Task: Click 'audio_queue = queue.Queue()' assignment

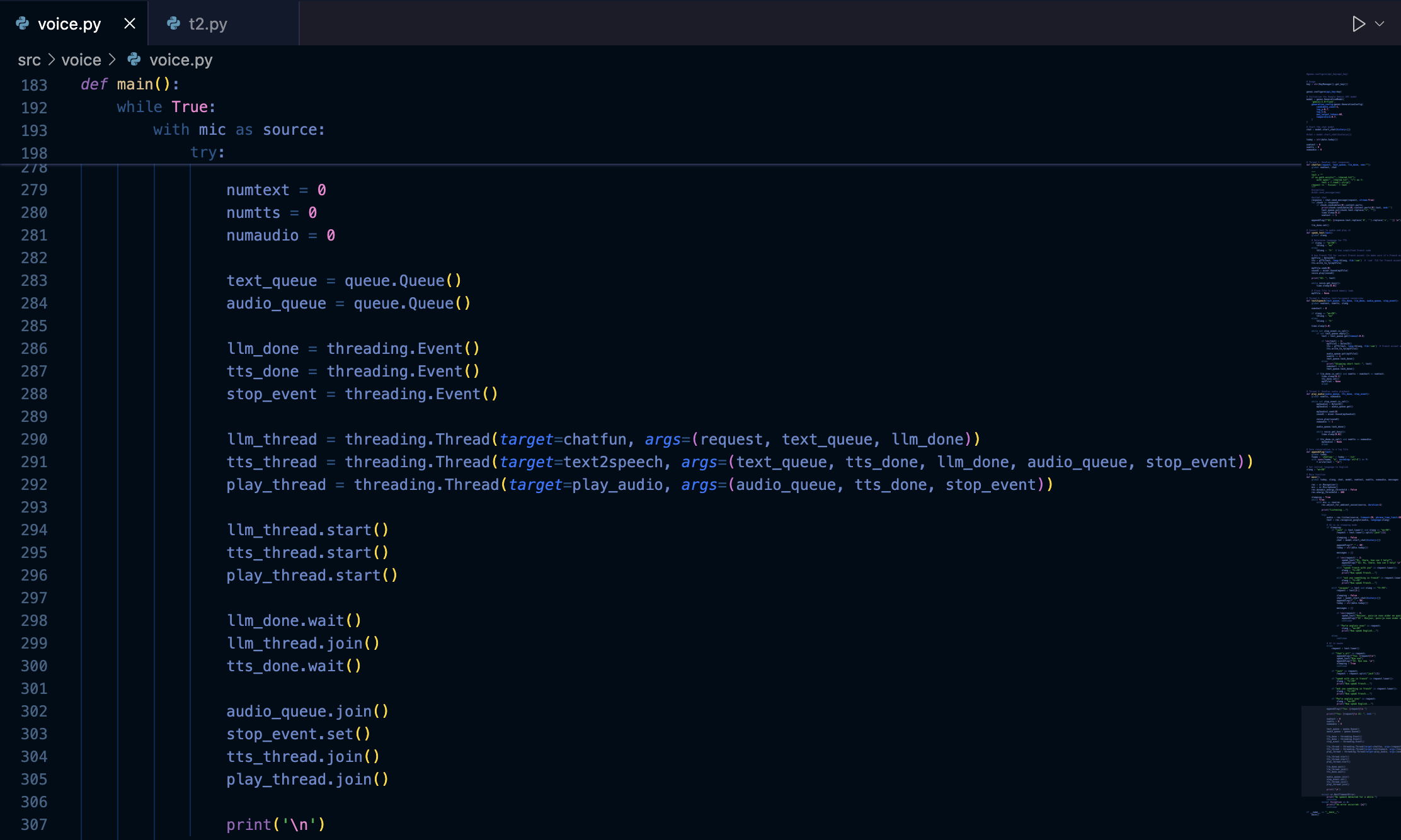Action: click(349, 304)
